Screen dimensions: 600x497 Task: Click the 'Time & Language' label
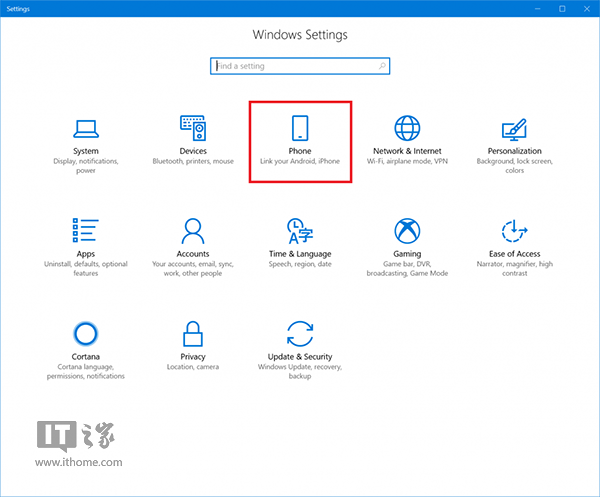tap(300, 254)
